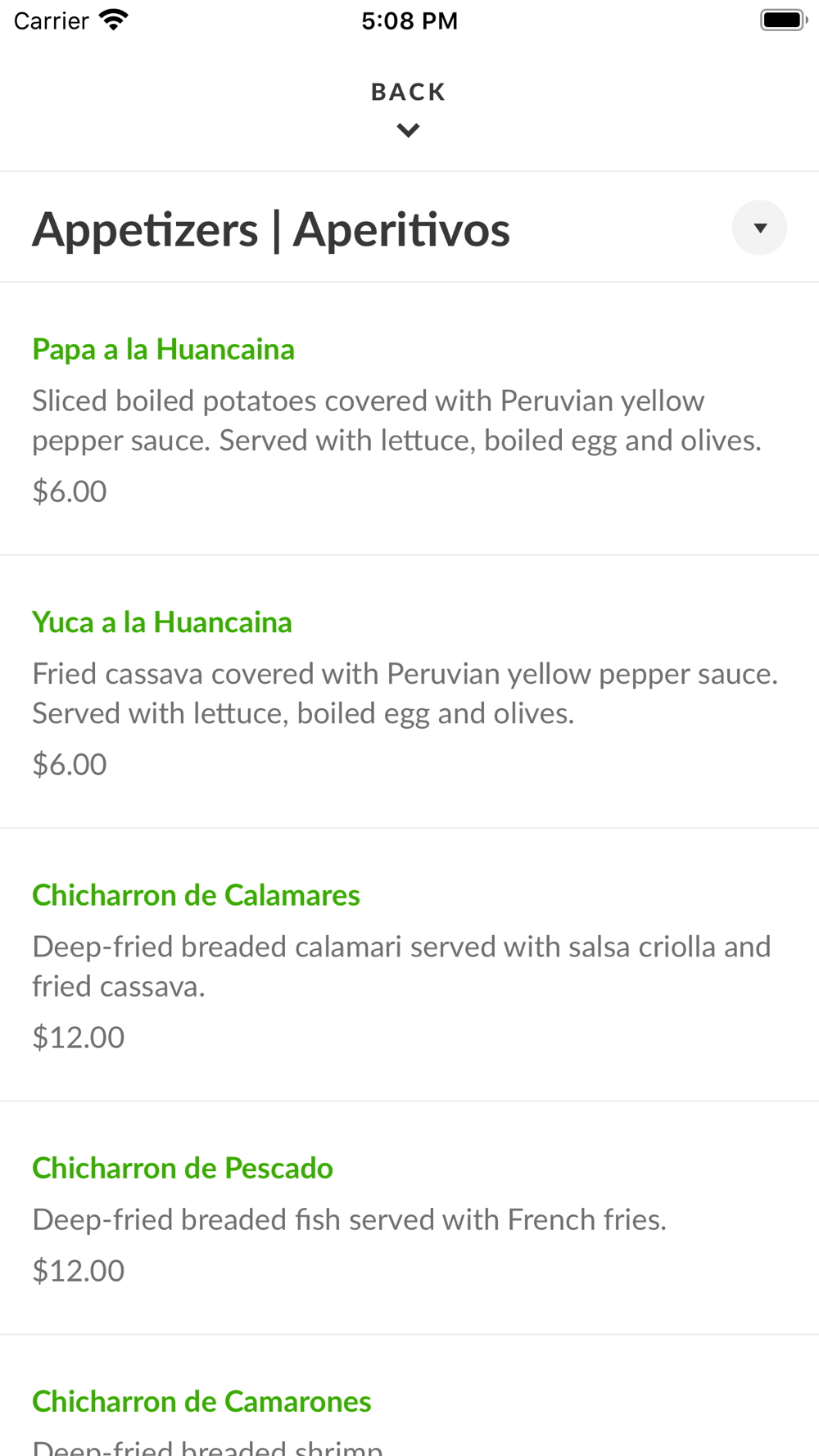Viewport: 819px width, 1456px height.
Task: Click the $6.00 price under Papa
Action: (x=70, y=491)
